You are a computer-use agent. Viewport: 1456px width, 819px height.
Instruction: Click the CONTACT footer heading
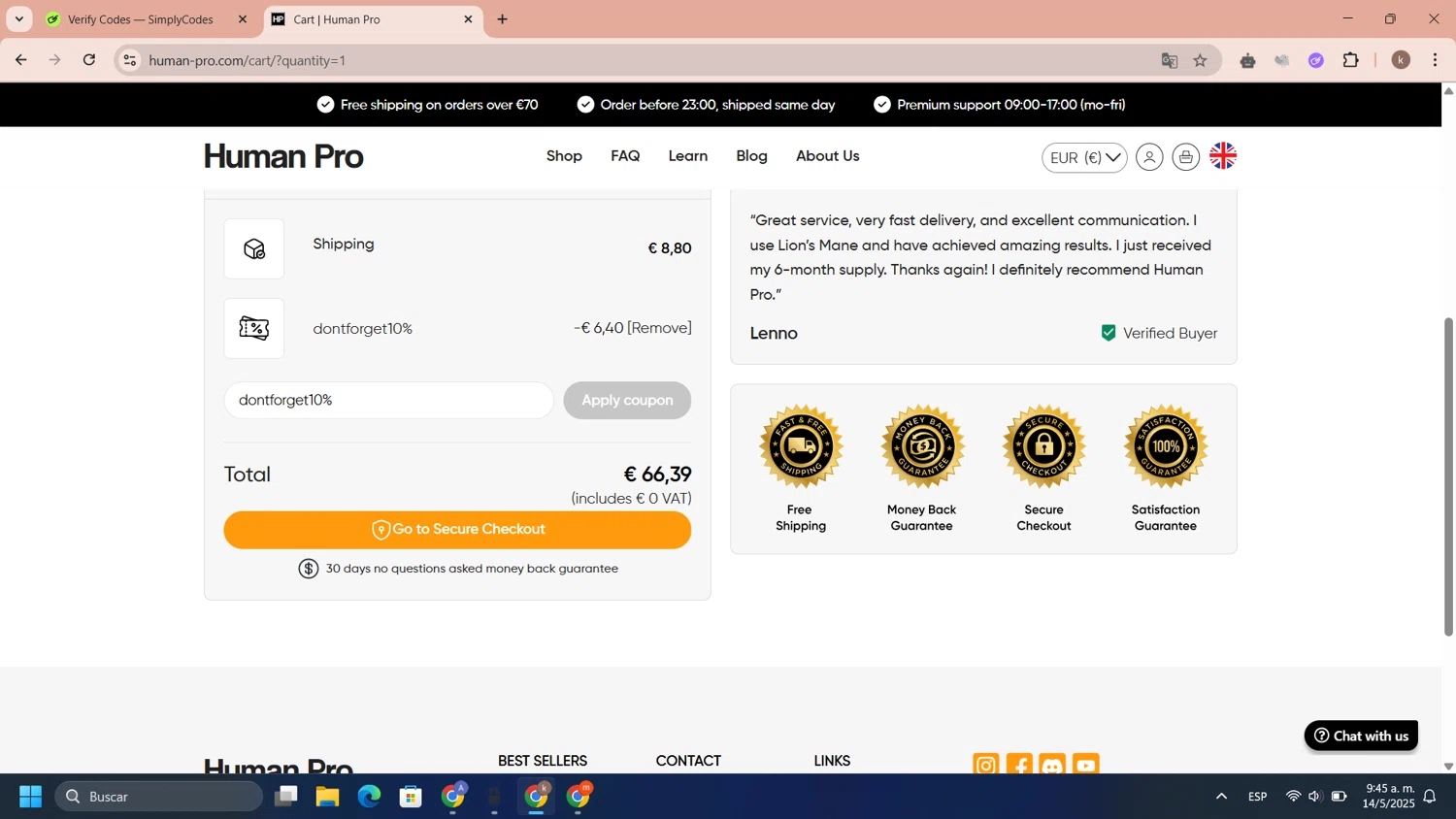pos(688,761)
